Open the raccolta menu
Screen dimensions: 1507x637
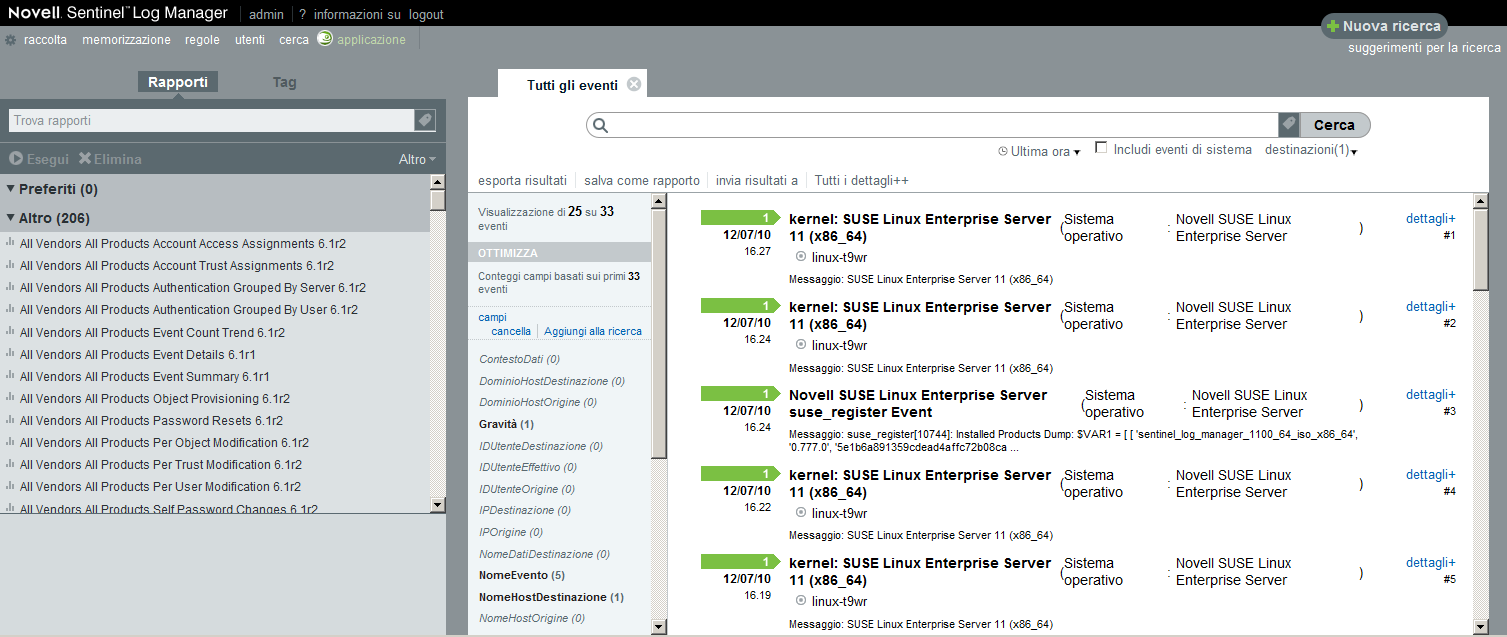(x=46, y=40)
